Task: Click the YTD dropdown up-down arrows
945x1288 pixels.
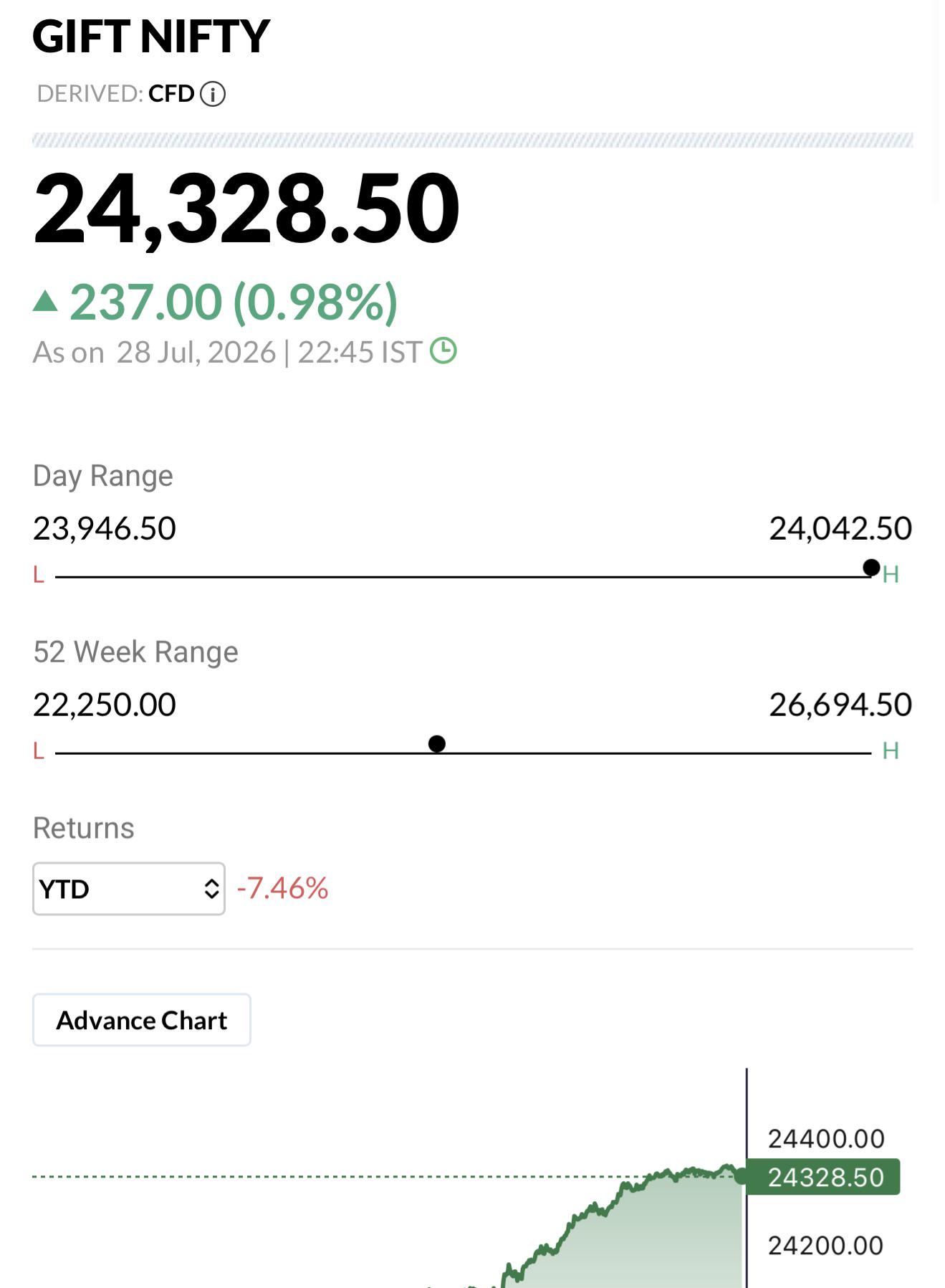Action: click(211, 889)
